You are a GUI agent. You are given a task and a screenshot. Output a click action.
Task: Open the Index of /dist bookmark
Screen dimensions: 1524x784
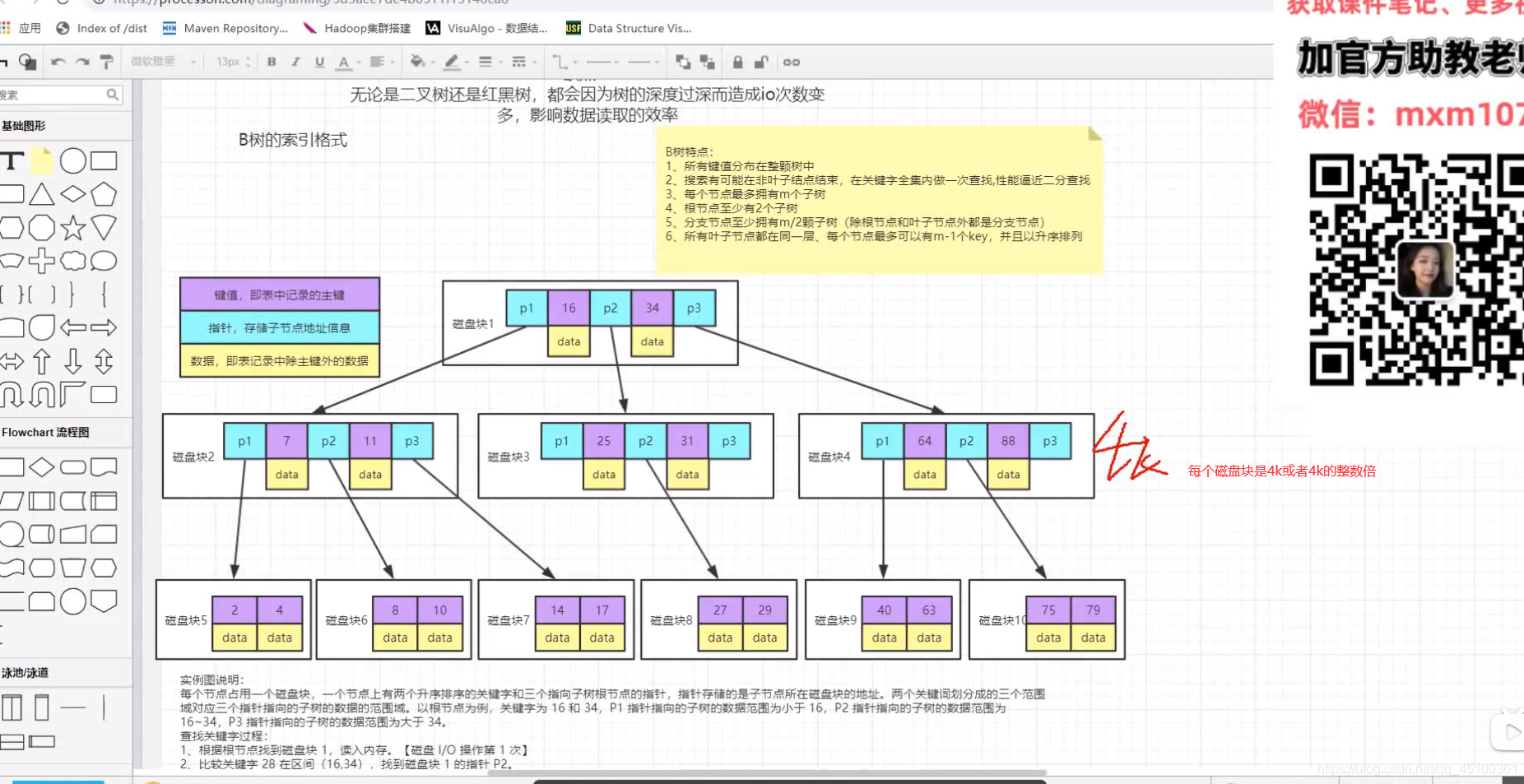[x=101, y=28]
